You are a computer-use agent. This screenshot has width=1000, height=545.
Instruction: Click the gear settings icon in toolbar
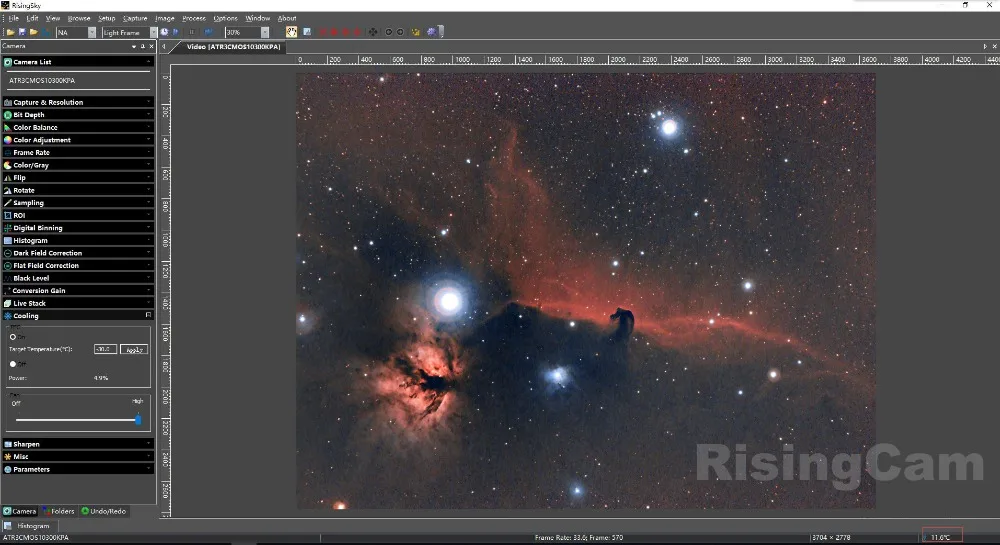(431, 32)
